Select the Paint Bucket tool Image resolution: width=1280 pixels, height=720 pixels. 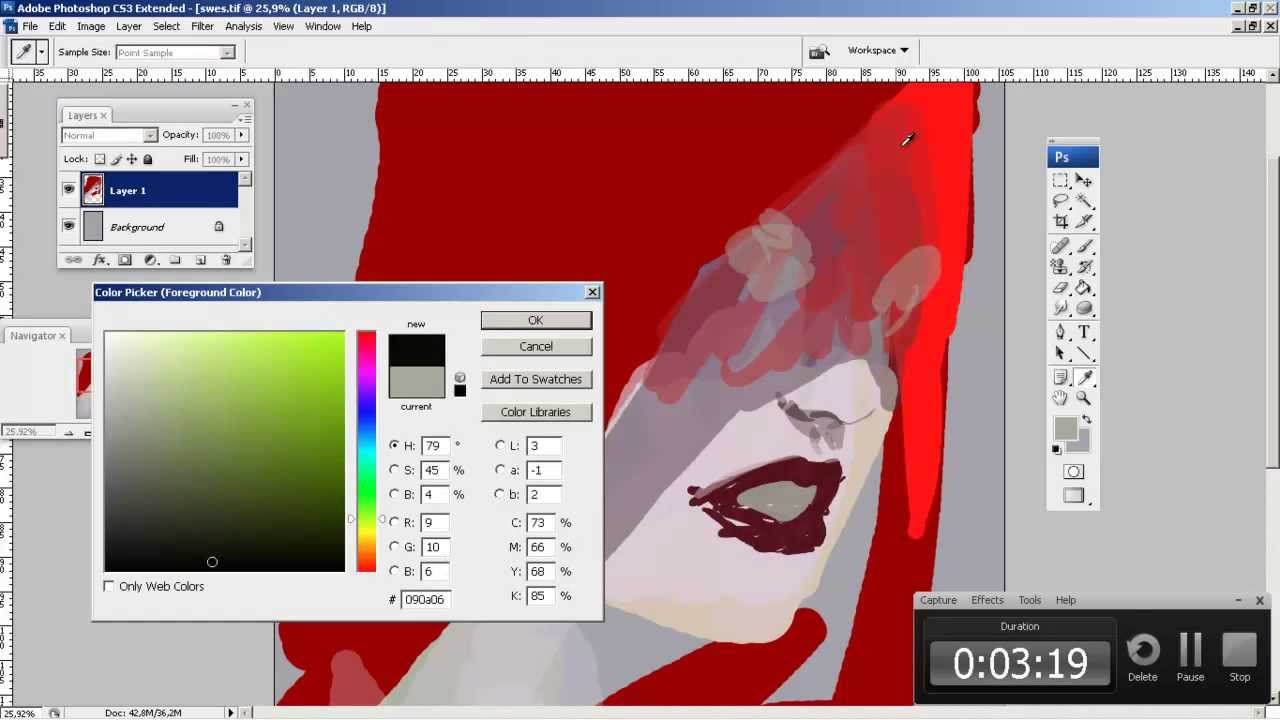coord(1084,288)
